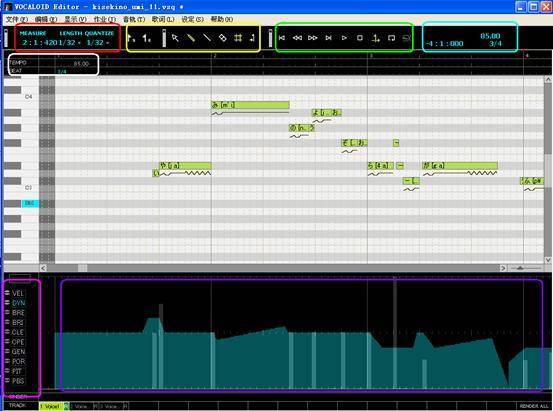Click the note icon after grid tool

[252, 38]
